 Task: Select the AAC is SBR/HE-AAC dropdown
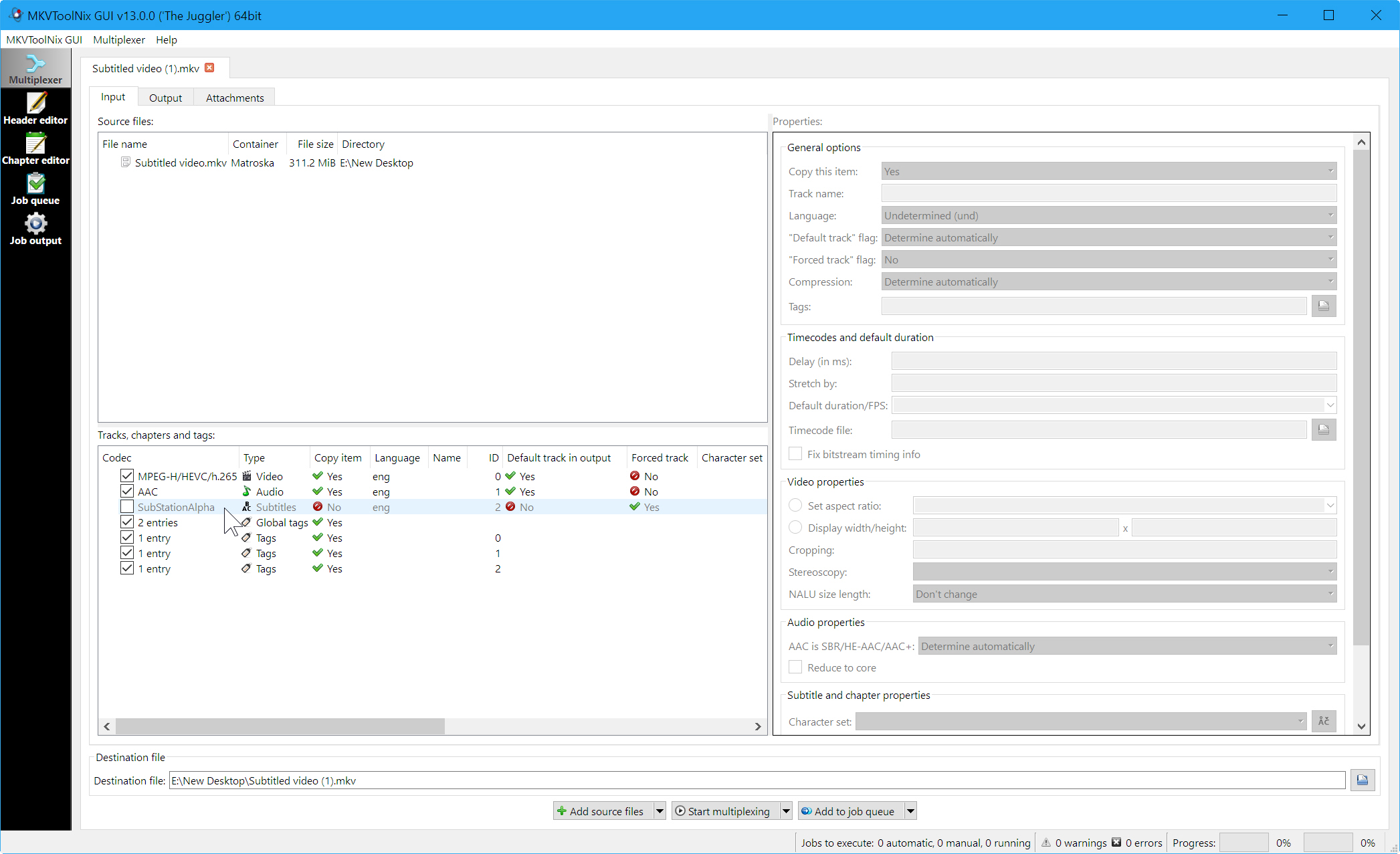[1127, 645]
